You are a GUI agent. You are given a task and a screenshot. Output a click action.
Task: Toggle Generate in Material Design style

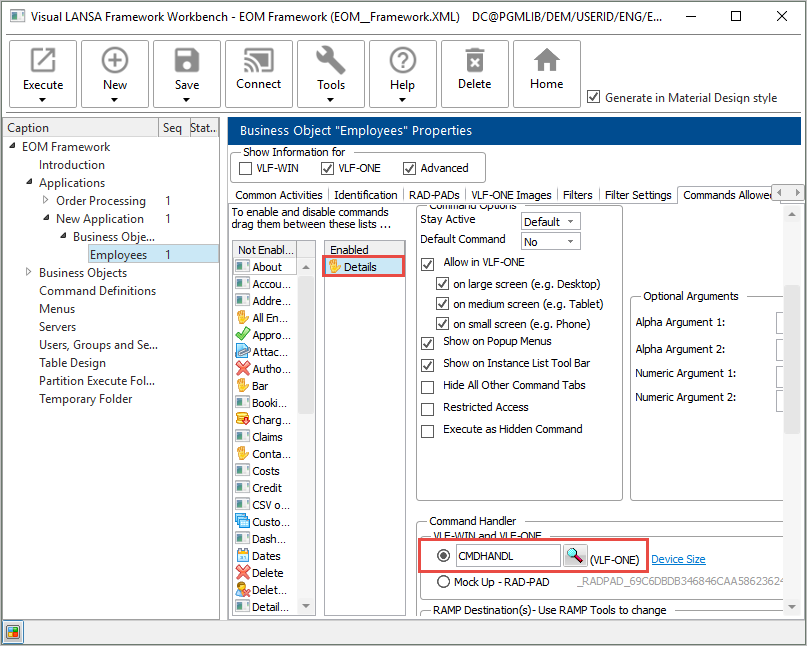point(593,97)
